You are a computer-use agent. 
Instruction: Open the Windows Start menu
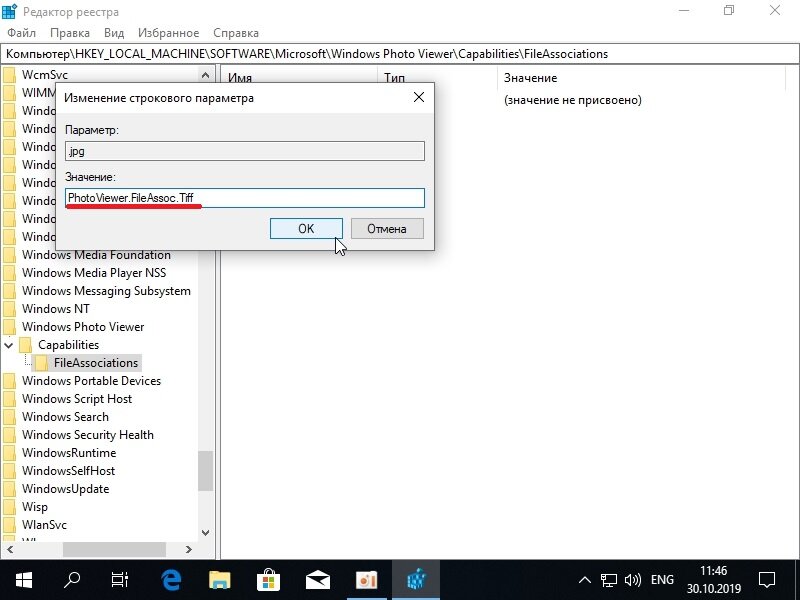point(24,580)
